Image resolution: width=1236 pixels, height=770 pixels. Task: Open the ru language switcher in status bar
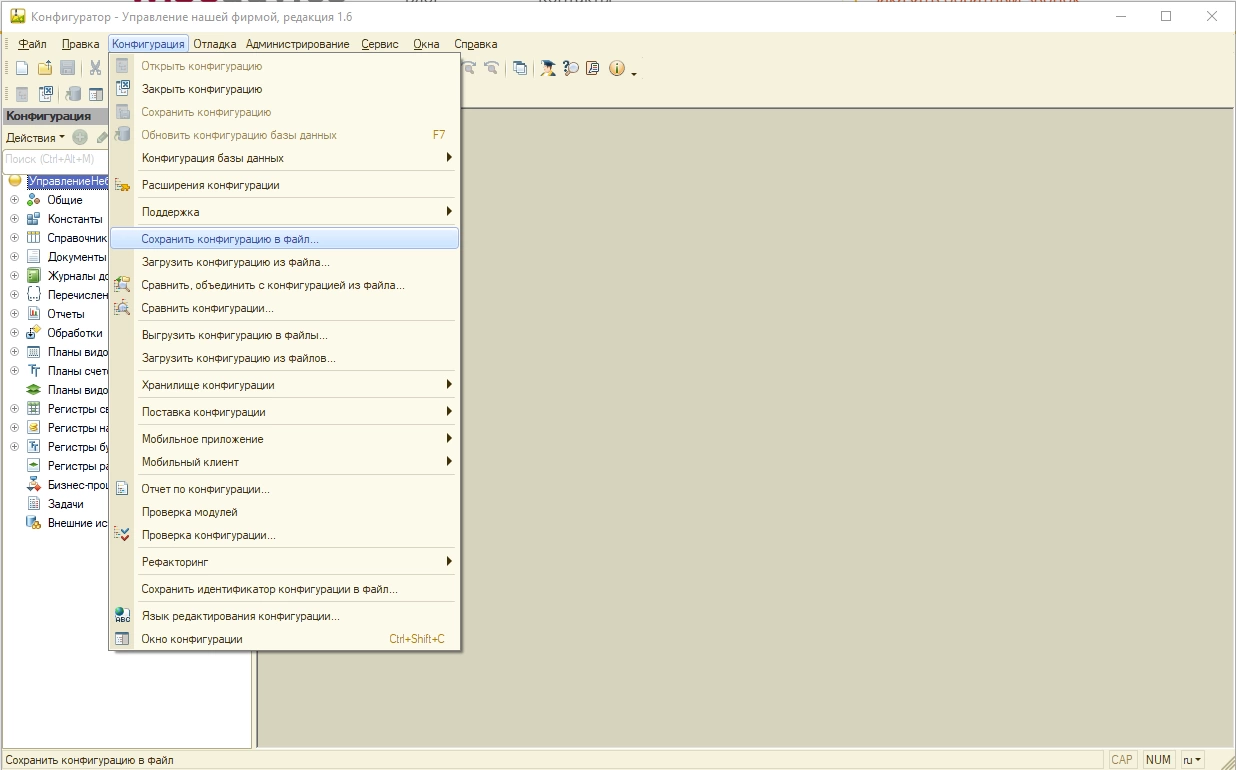click(1192, 760)
